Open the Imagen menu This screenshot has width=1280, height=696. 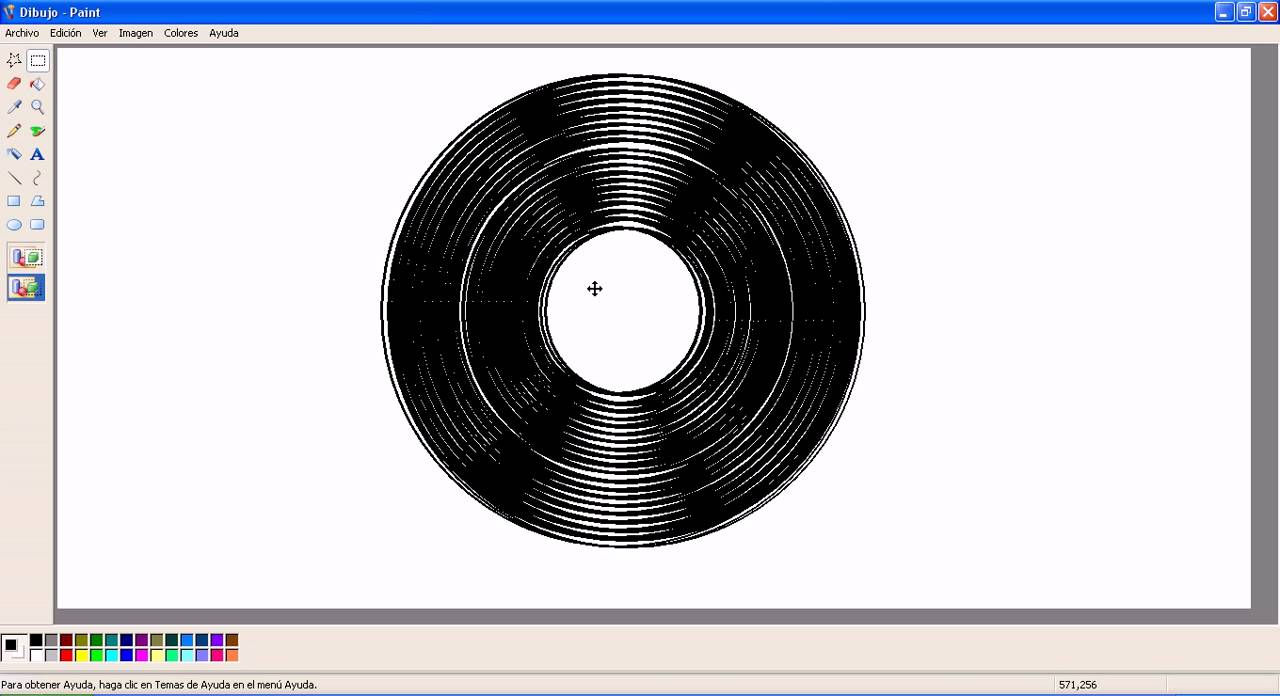pos(135,33)
